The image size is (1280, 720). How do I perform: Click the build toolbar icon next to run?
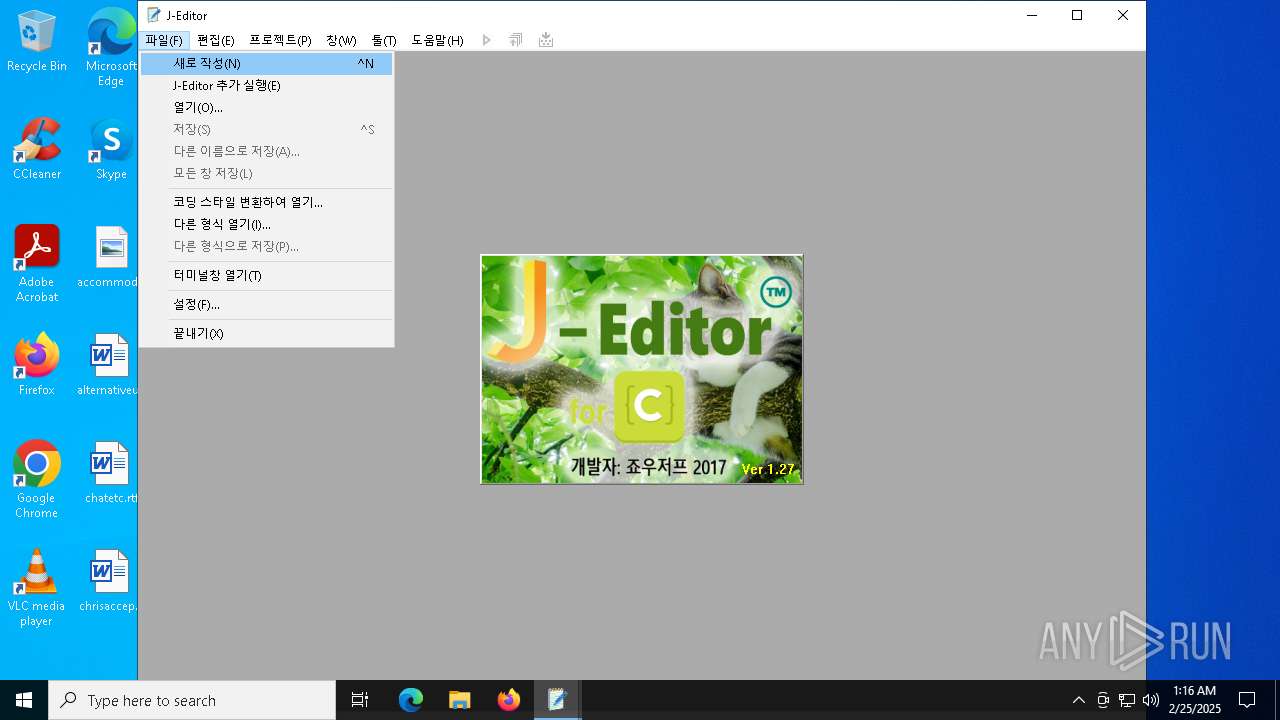[x=516, y=40]
